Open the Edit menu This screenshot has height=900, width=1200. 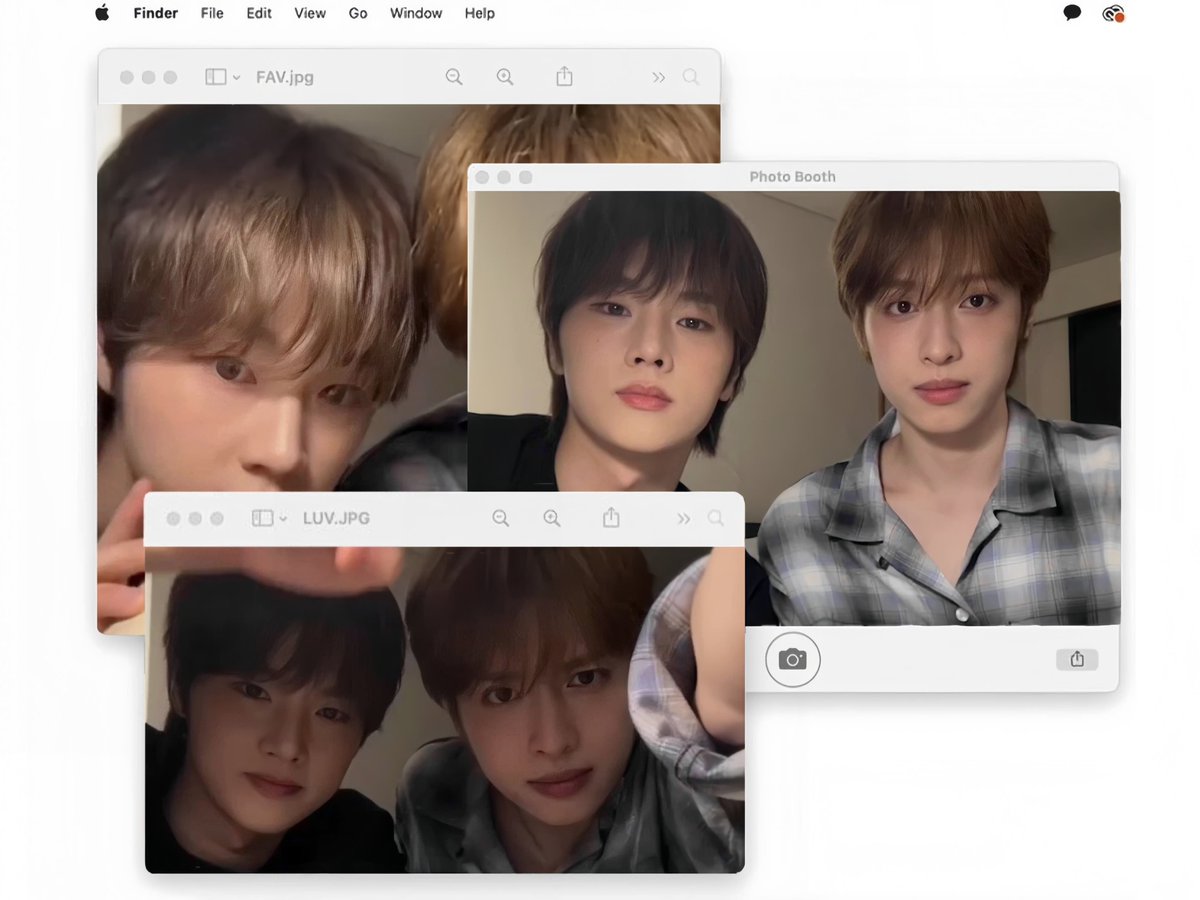click(x=259, y=13)
